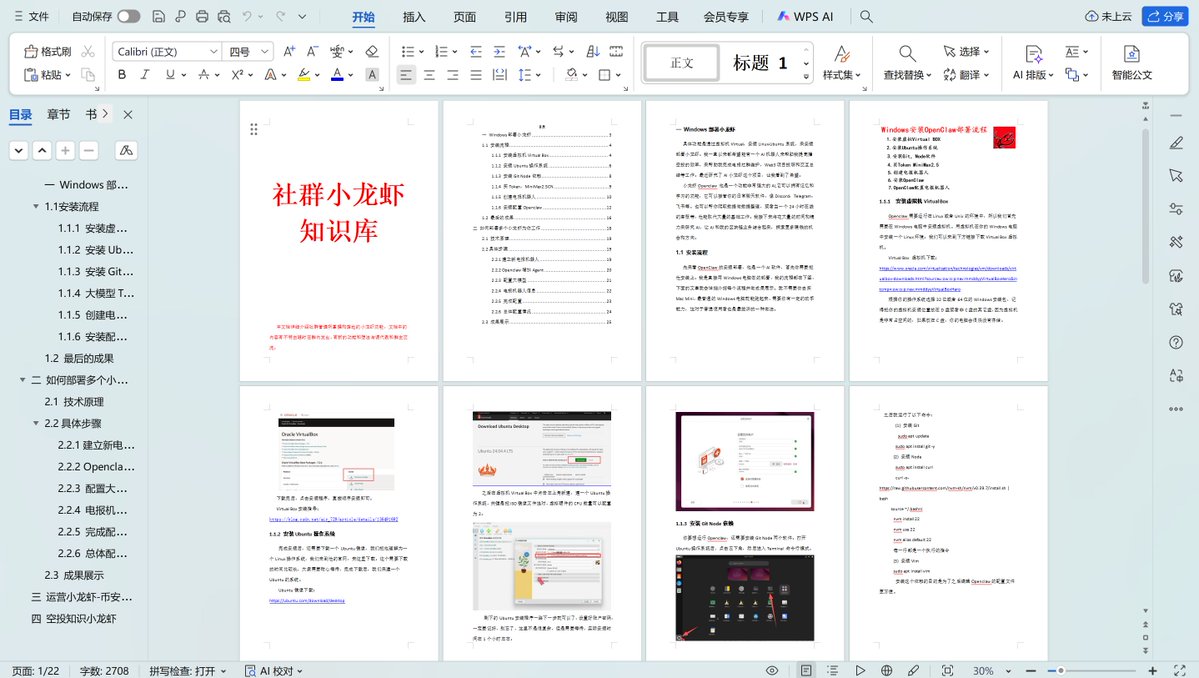Viewport: 1199px width, 678px height.
Task: Switch to the 插入 ribbon tab
Action: pos(414,16)
